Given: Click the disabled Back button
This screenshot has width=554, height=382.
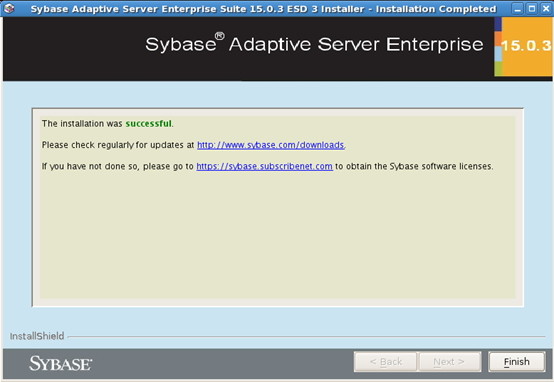Looking at the screenshot, I should click(385, 362).
